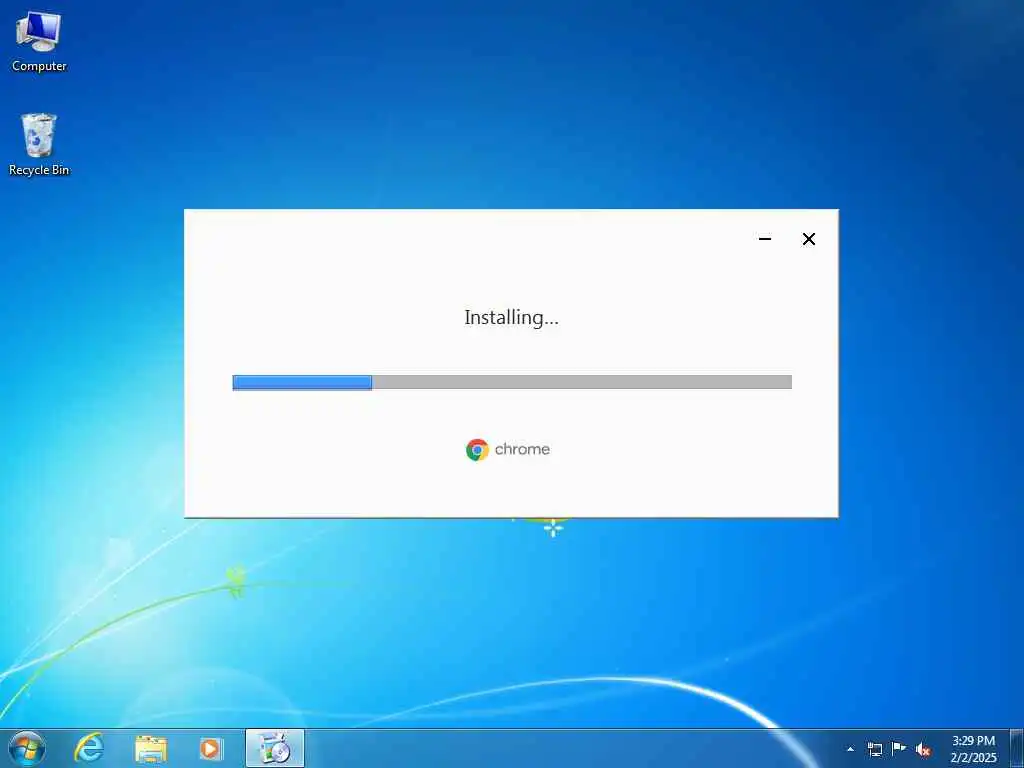The height and width of the screenshot is (768, 1024).
Task: Select the installer setup taskbar button
Action: tap(275, 749)
